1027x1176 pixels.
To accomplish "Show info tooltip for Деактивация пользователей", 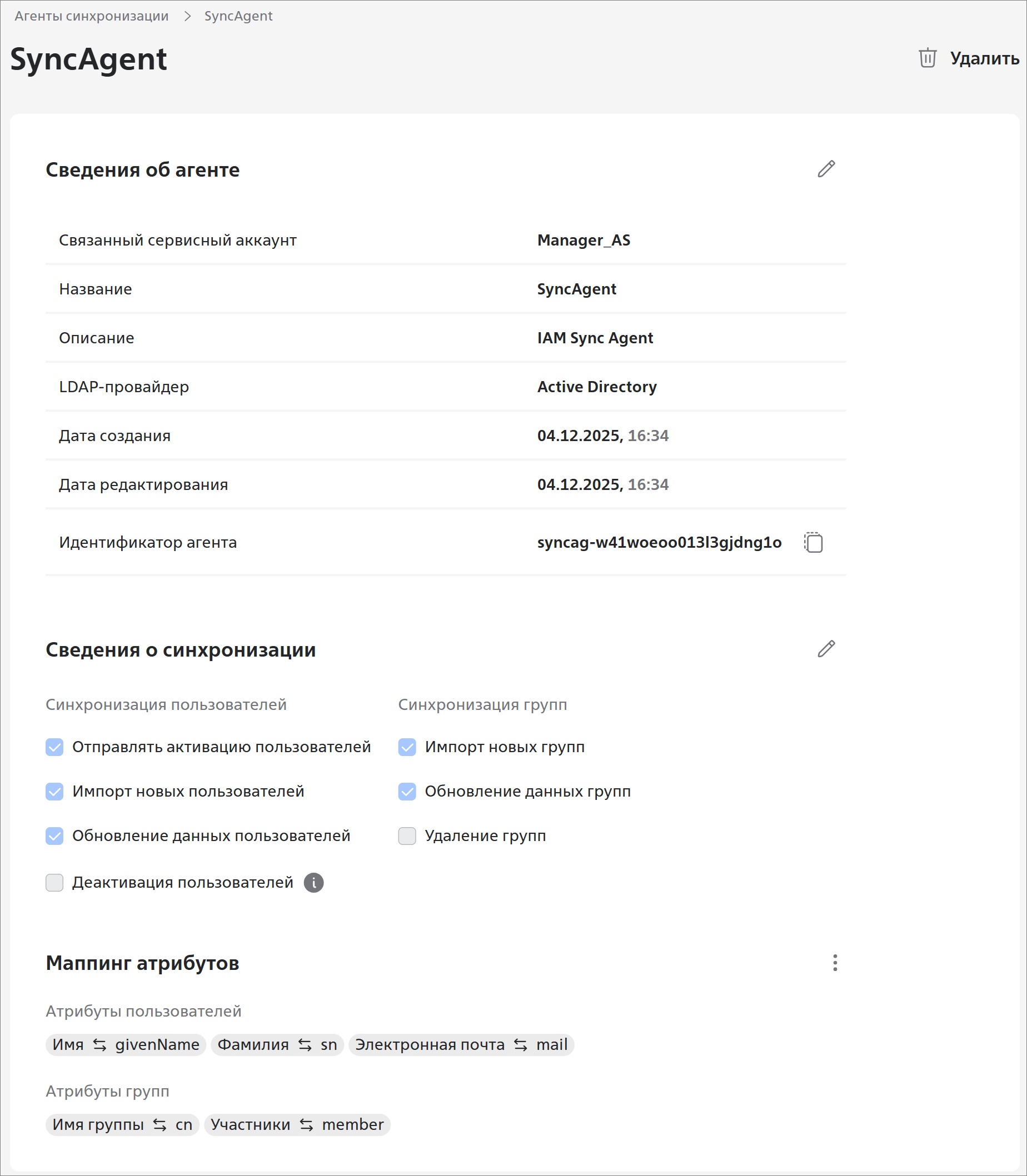I will (x=313, y=883).
